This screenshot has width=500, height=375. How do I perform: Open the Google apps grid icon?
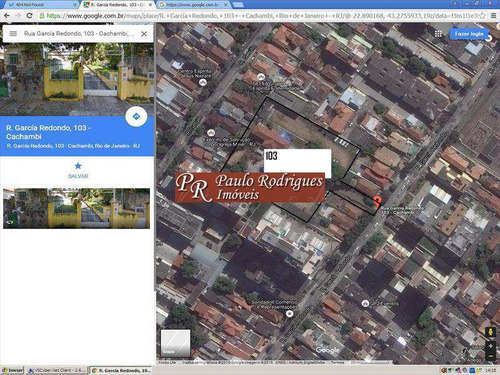pos(438,34)
